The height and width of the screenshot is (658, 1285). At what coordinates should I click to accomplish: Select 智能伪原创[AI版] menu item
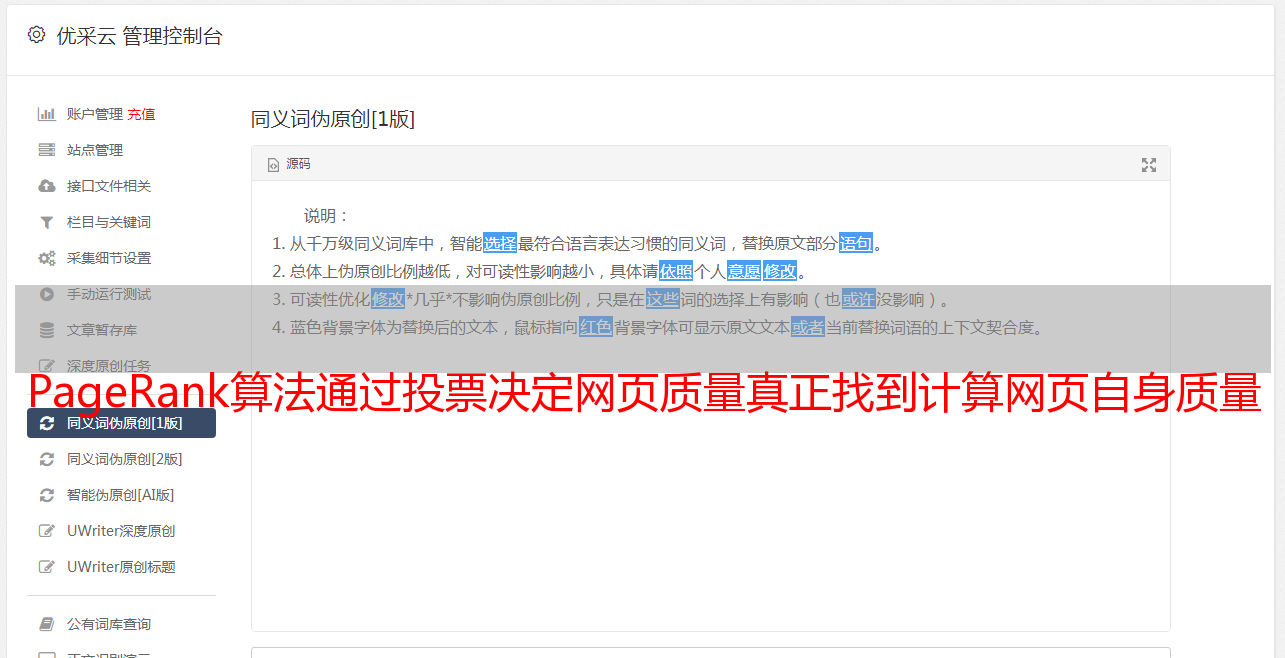tap(121, 495)
